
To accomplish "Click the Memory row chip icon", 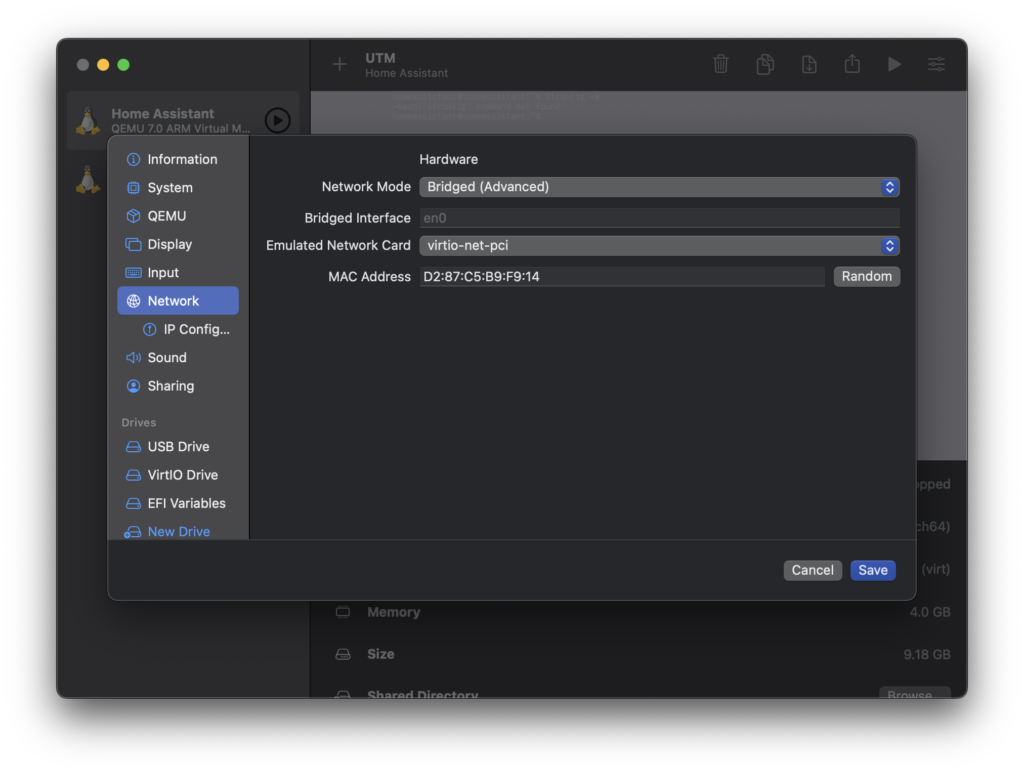I will pos(343,612).
